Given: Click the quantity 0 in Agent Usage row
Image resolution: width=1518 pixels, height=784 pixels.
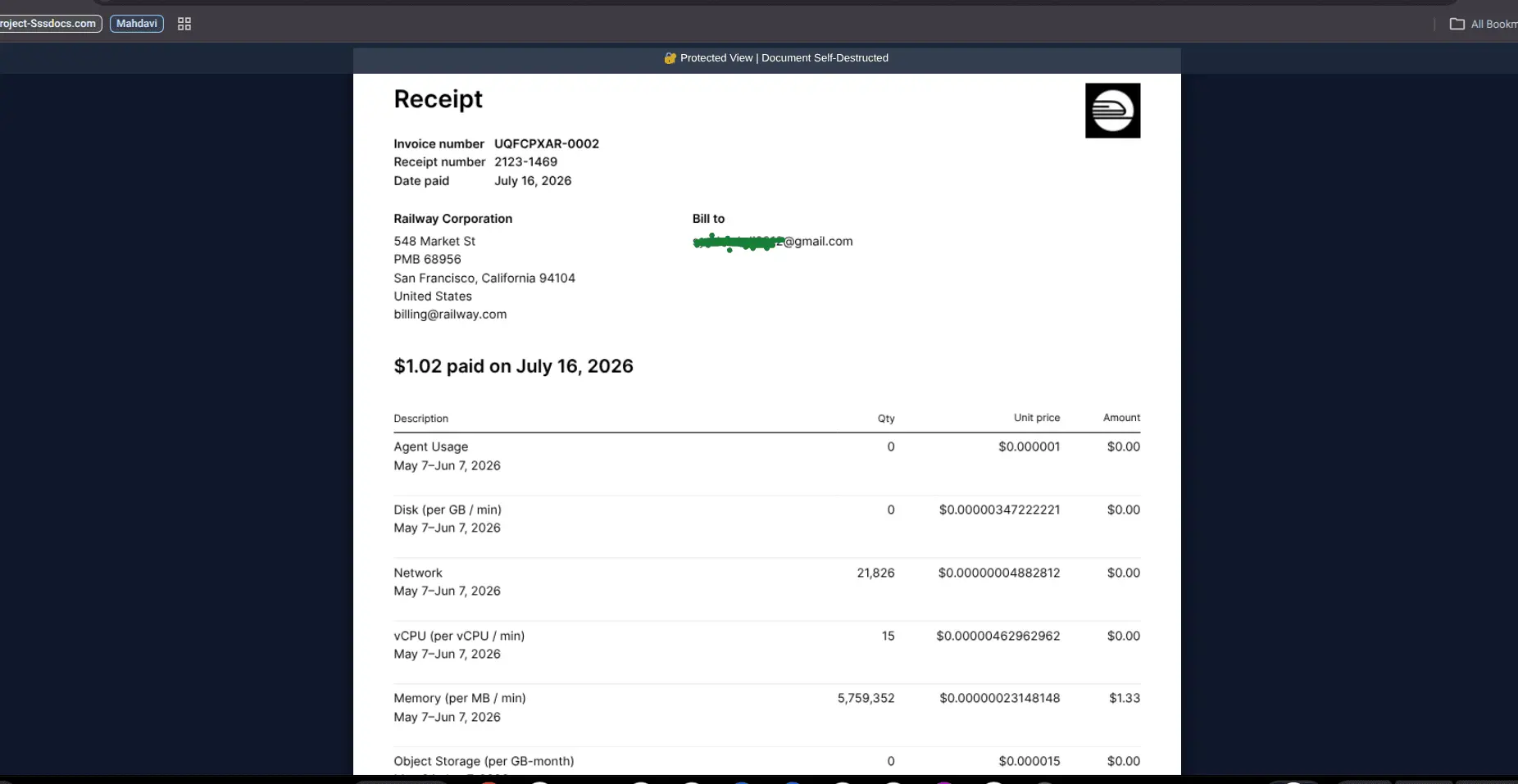Looking at the screenshot, I should click(891, 447).
